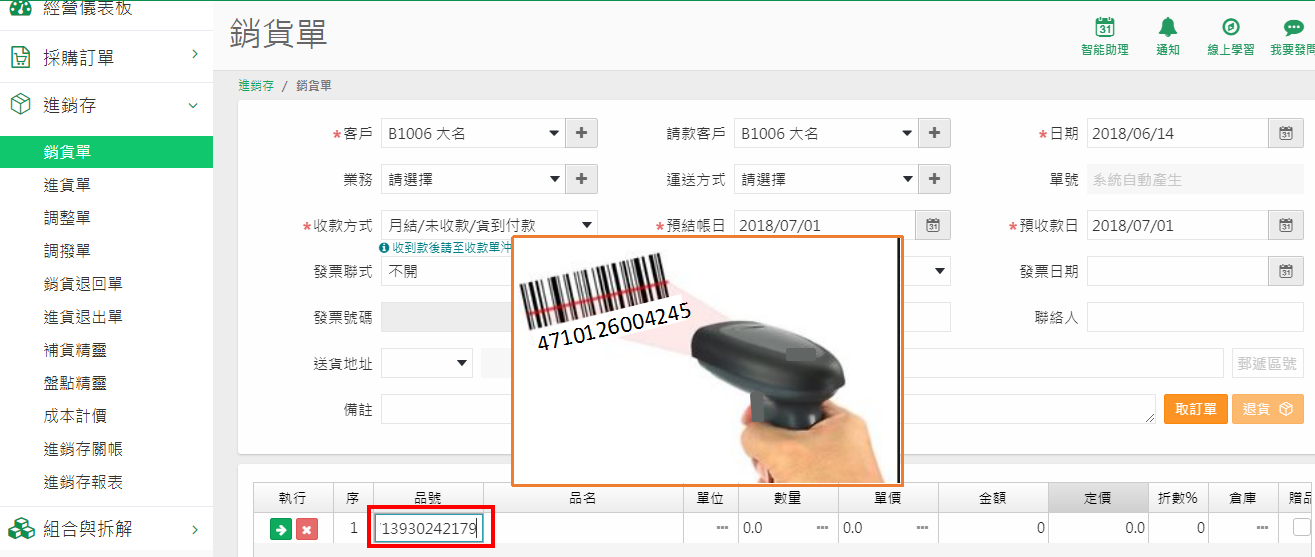Click the 單價 cell in row 1
Image resolution: width=1315 pixels, height=557 pixels.
pyautogui.click(x=887, y=528)
